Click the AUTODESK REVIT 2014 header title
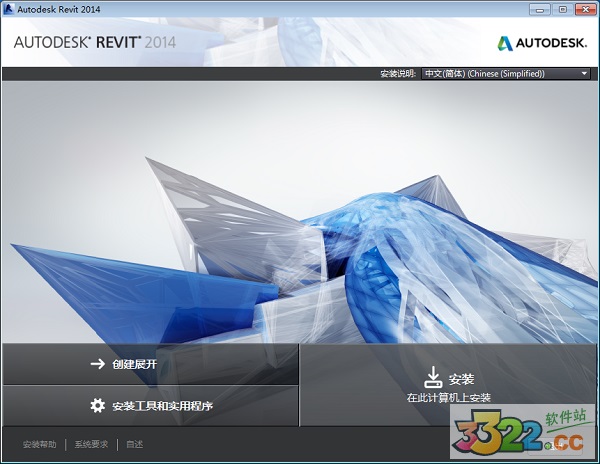Viewport: 600px width, 464px height. (95, 42)
